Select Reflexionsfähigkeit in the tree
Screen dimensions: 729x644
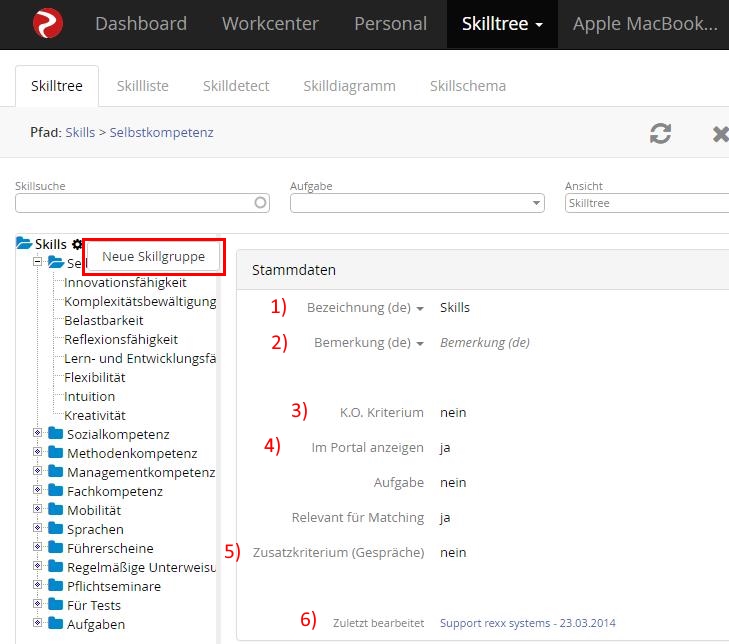coord(121,339)
